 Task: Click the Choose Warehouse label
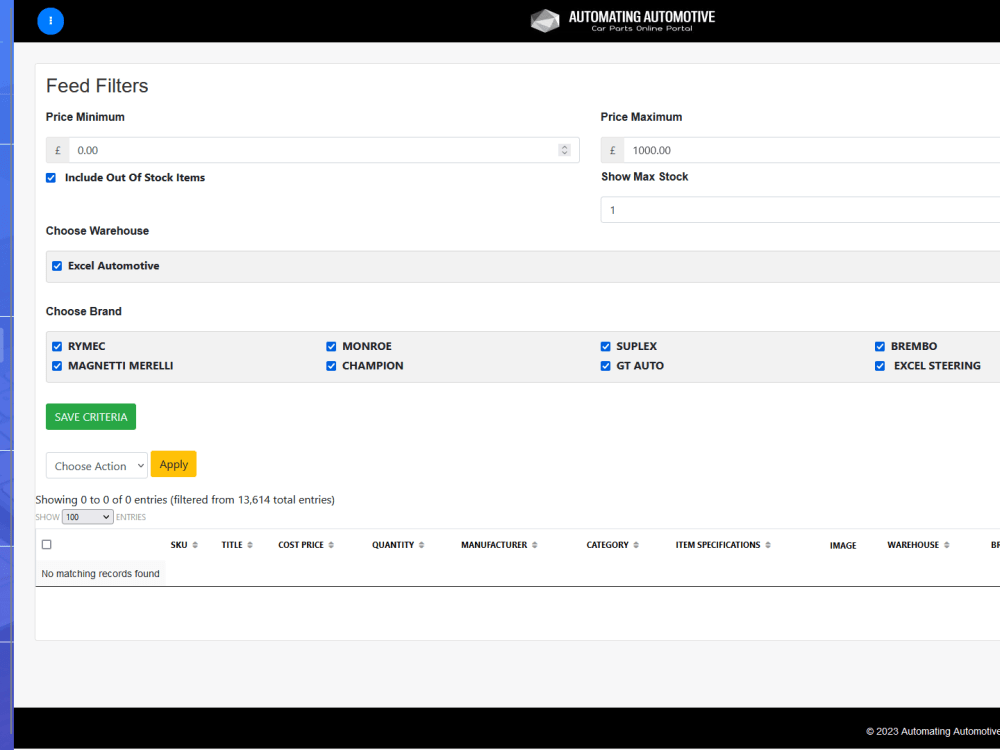click(x=97, y=231)
